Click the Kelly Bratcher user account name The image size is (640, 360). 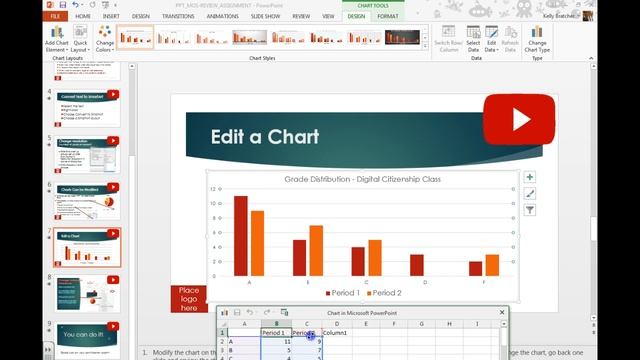point(559,16)
